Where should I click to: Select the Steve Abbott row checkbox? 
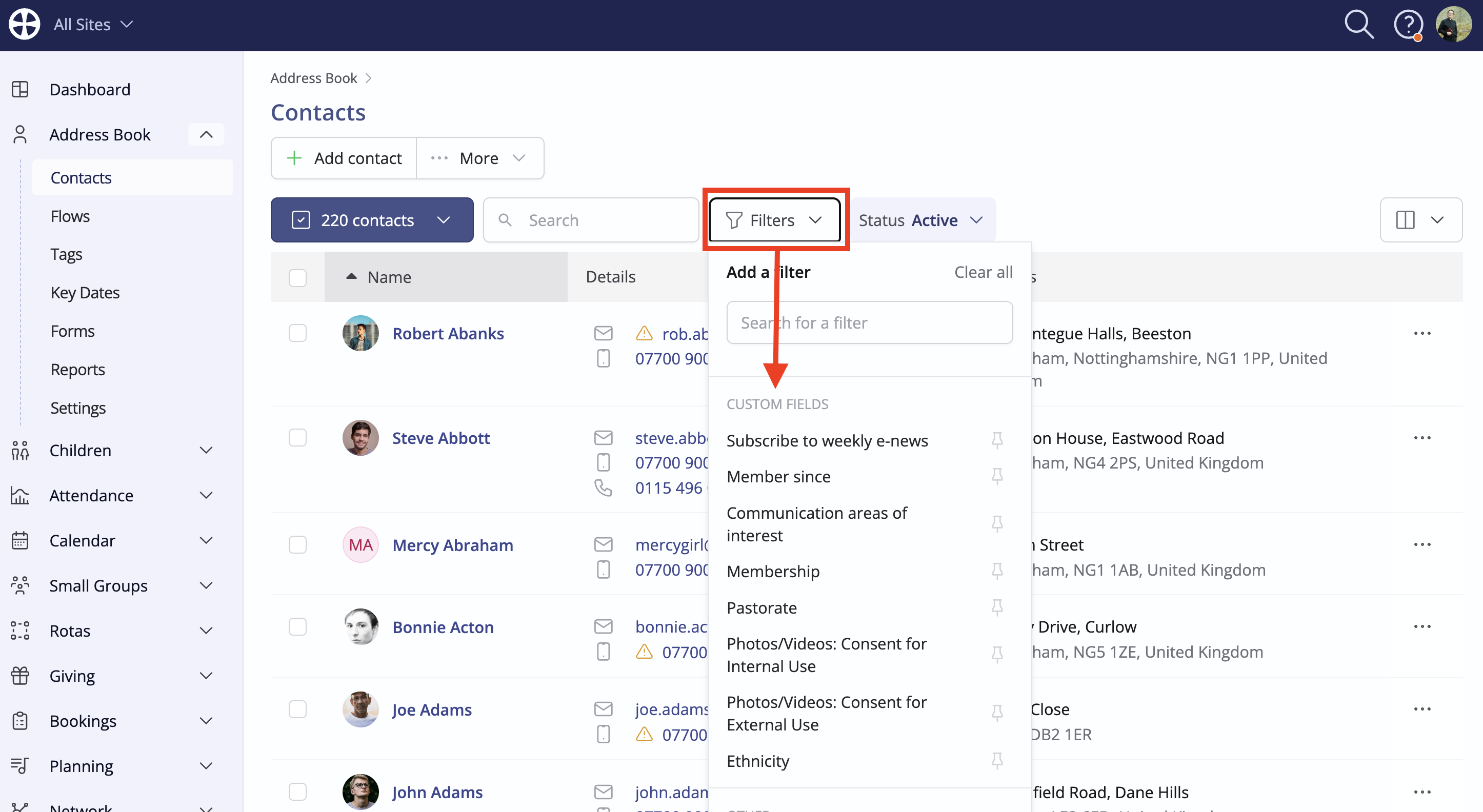[x=297, y=438]
